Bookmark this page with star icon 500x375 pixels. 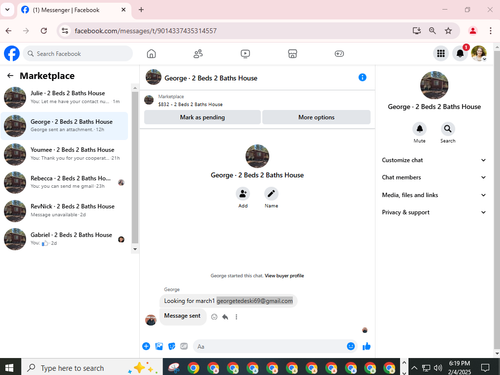(x=448, y=31)
